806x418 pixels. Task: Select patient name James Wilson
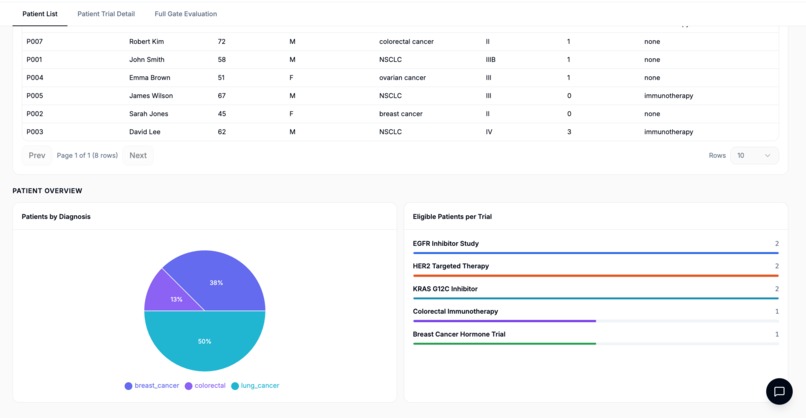point(151,96)
